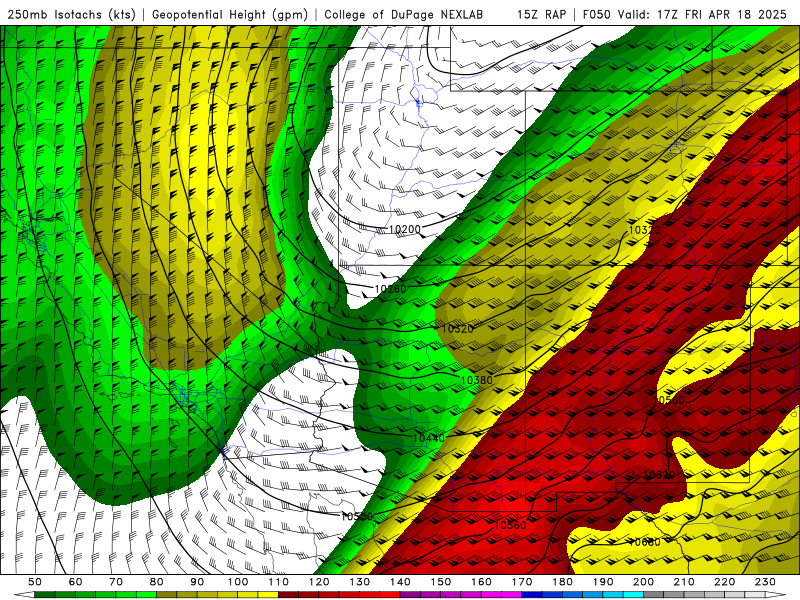The height and width of the screenshot is (600, 800).
Task: Click the "15Z RAP" model run label
Action: point(541,15)
